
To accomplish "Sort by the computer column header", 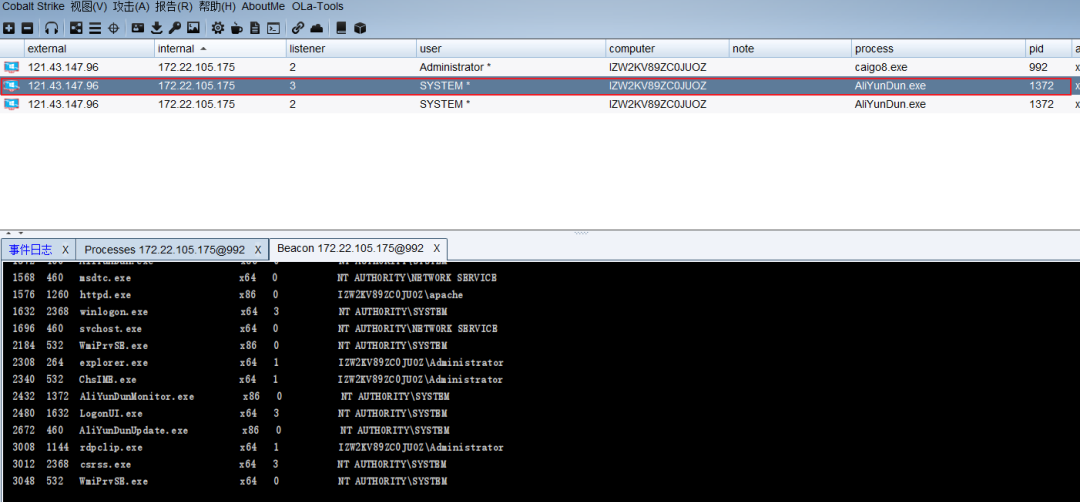I will pyautogui.click(x=667, y=49).
